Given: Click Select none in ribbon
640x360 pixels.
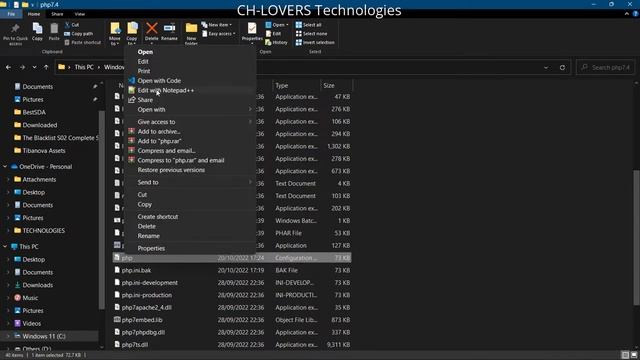Looking at the screenshot, I should 311,34.
